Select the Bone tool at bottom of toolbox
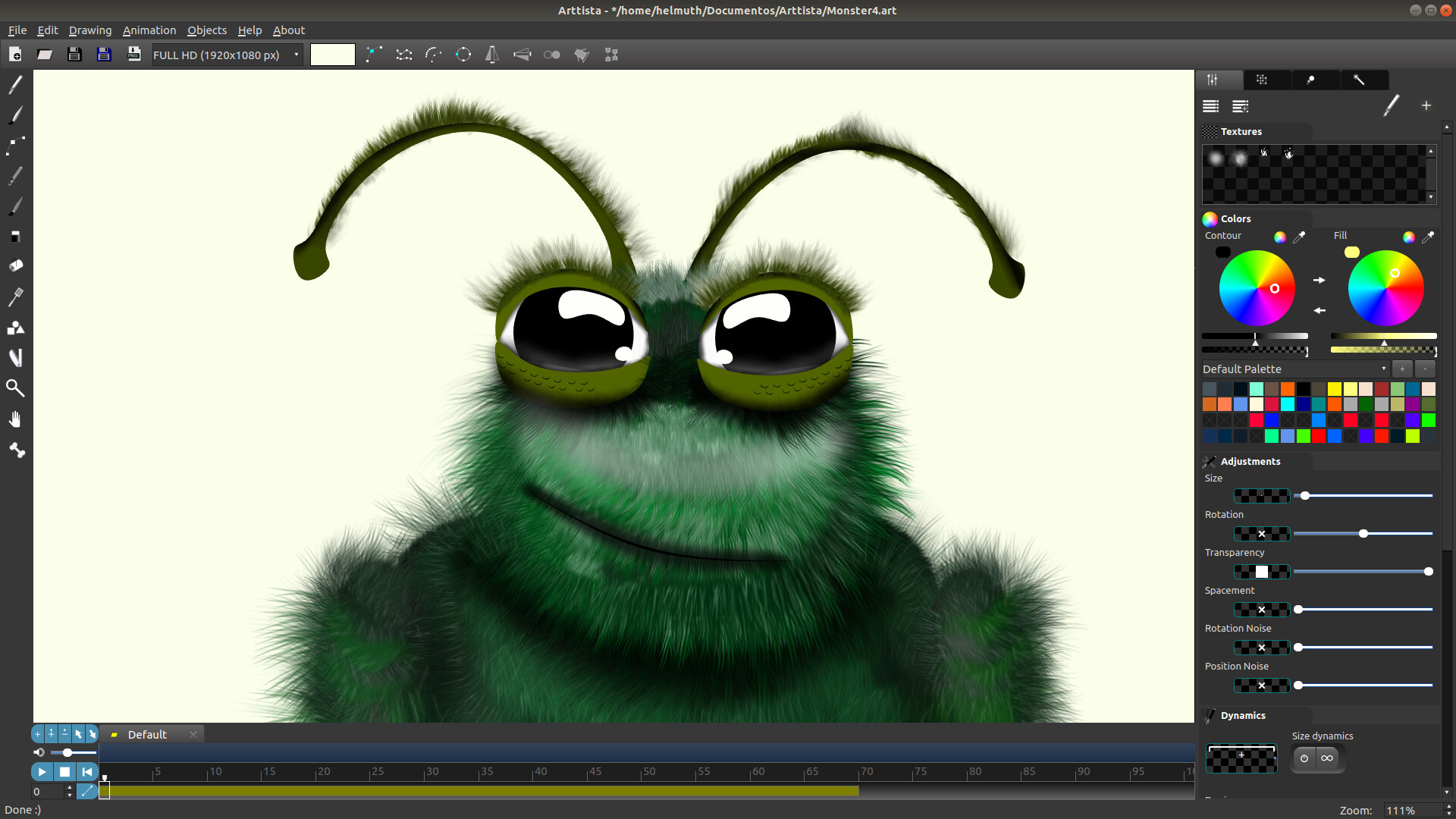 [x=17, y=450]
